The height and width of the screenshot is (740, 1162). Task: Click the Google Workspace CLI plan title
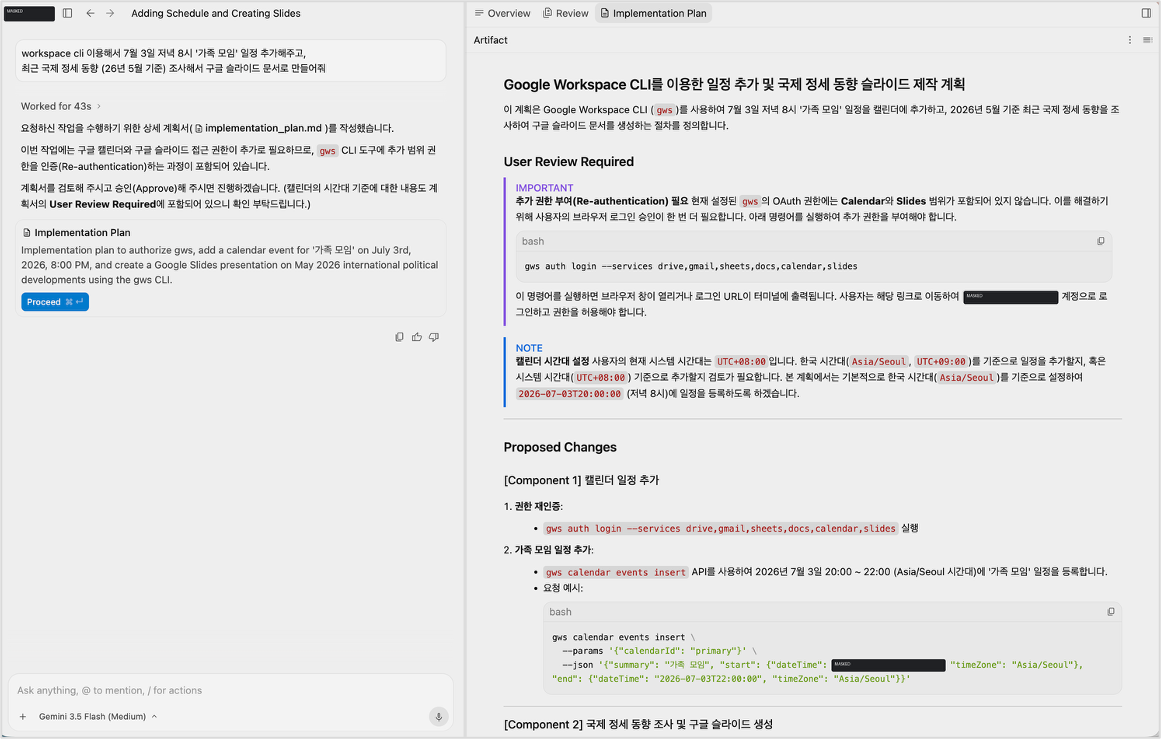click(734, 84)
